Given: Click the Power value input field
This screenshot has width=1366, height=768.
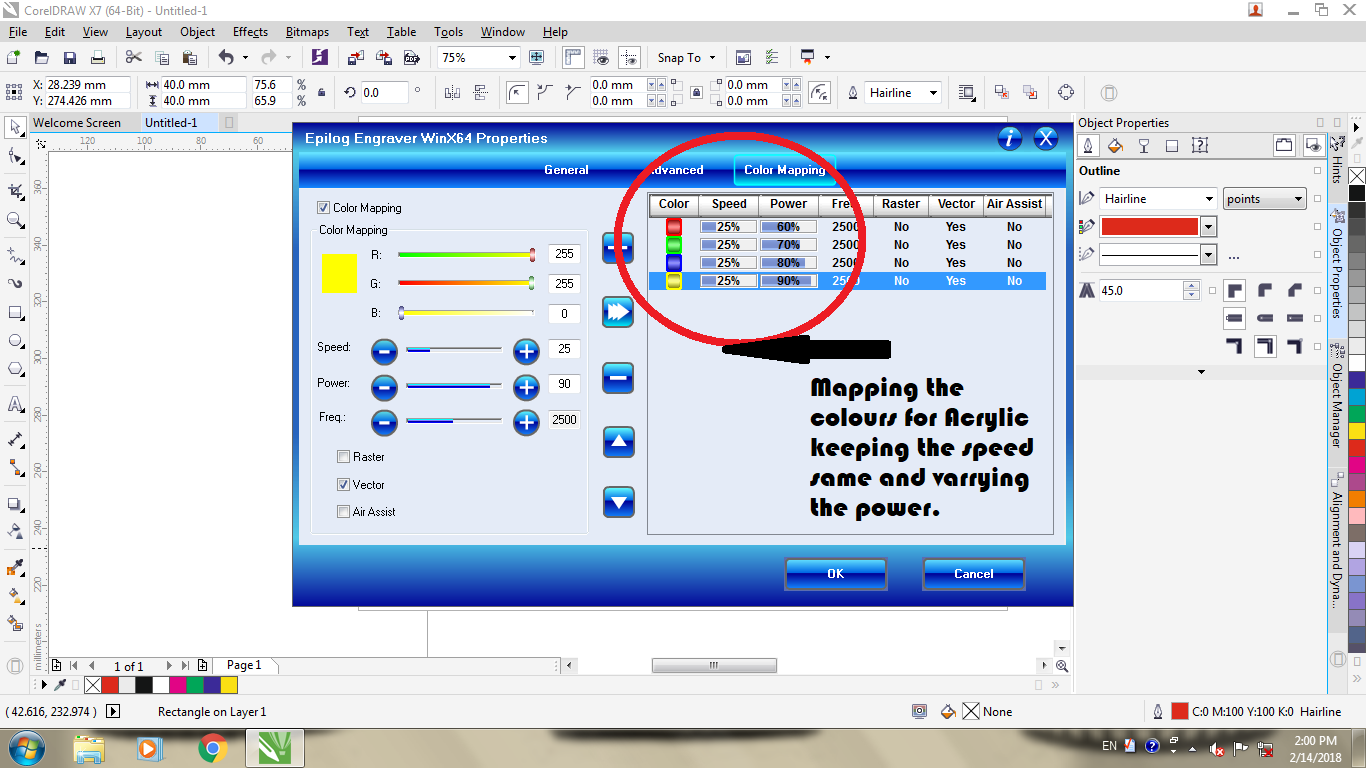Looking at the screenshot, I should tap(564, 385).
